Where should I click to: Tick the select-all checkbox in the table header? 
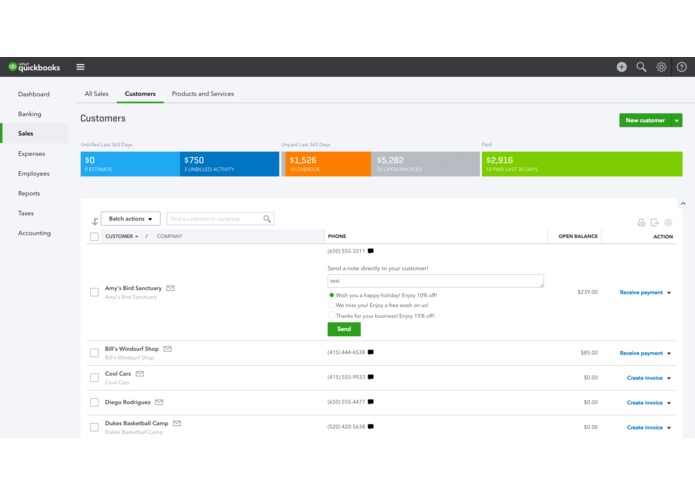(94, 236)
